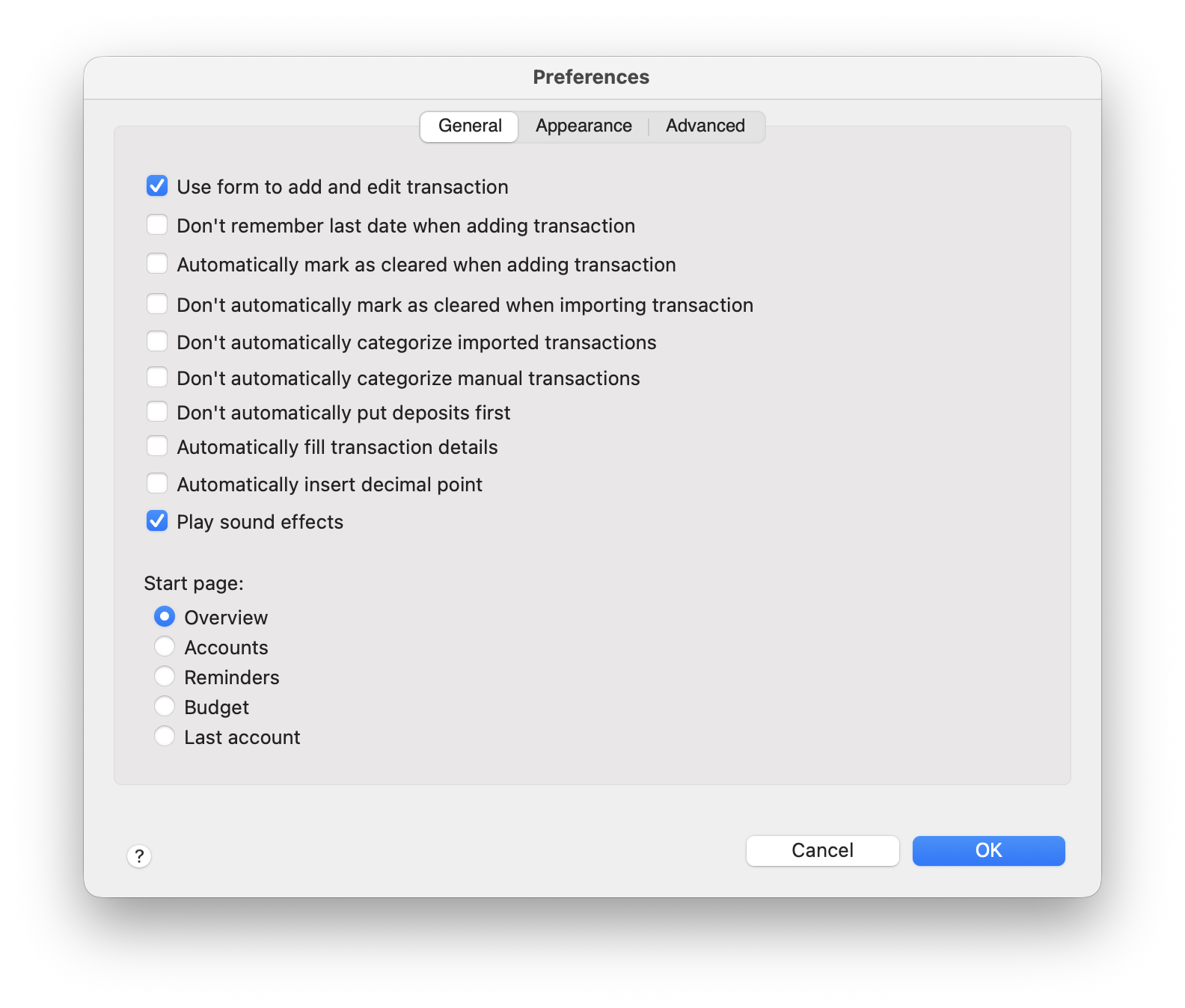The image size is (1185, 1008).
Task: Check 'Automatically insert decimal point'
Action: (157, 483)
